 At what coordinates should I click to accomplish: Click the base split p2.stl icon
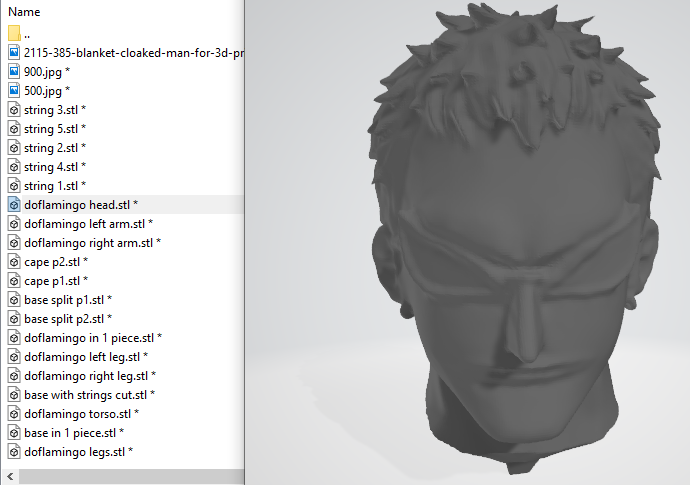14,318
